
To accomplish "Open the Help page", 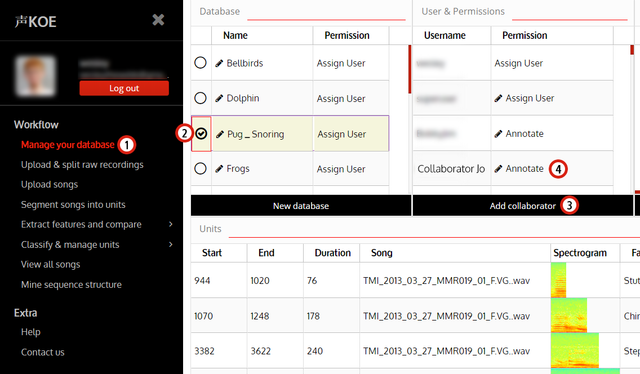I will tap(31, 332).
